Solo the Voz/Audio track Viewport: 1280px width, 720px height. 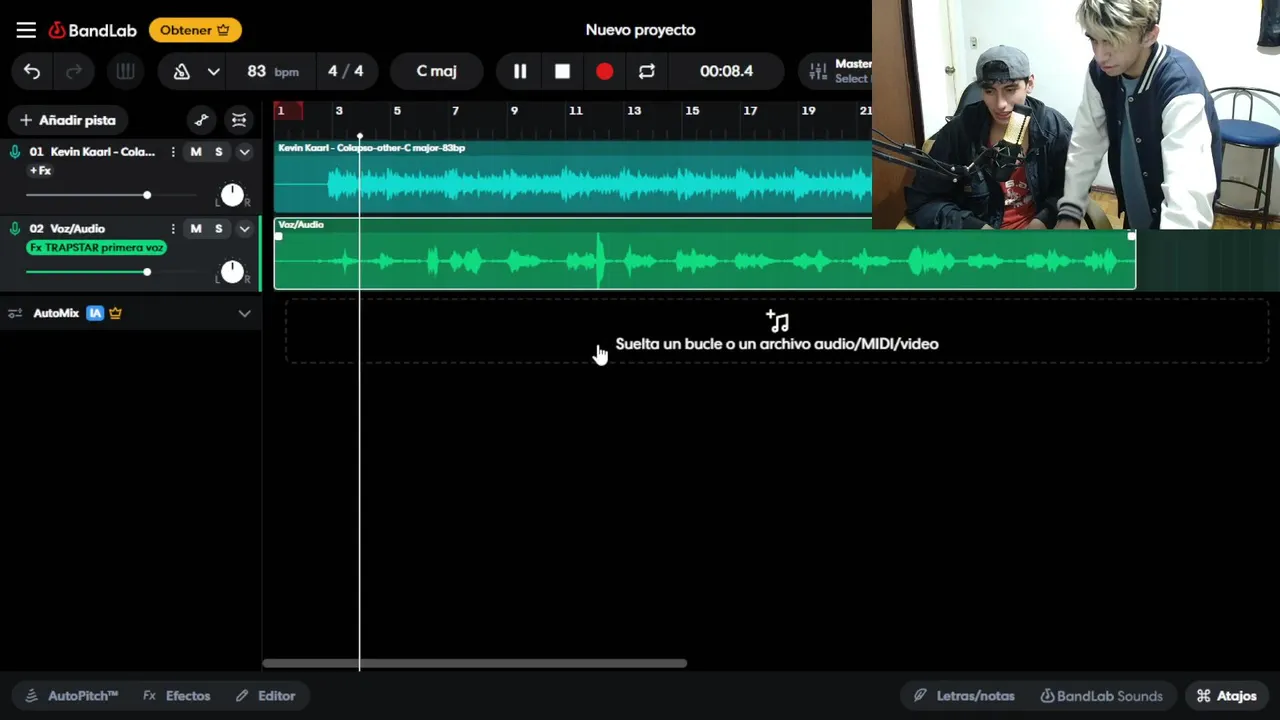pos(219,229)
